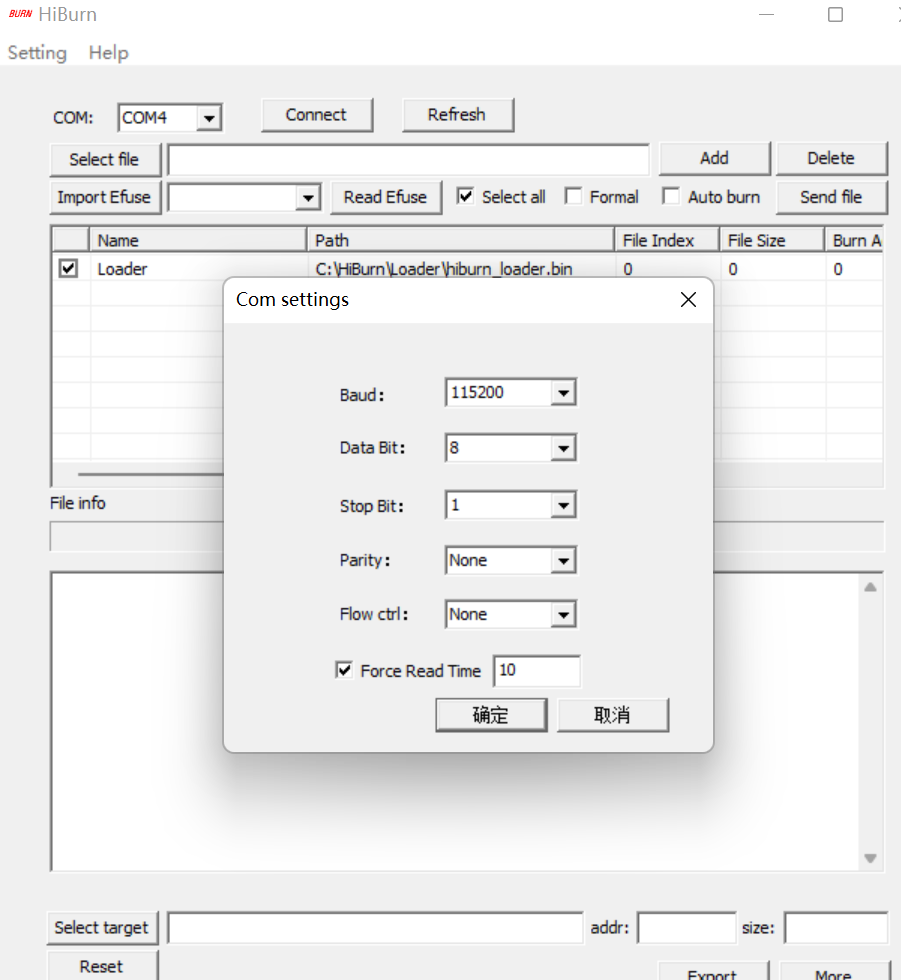Viewport: 901px width, 980px height.
Task: Click the Reset button
Action: [102, 966]
